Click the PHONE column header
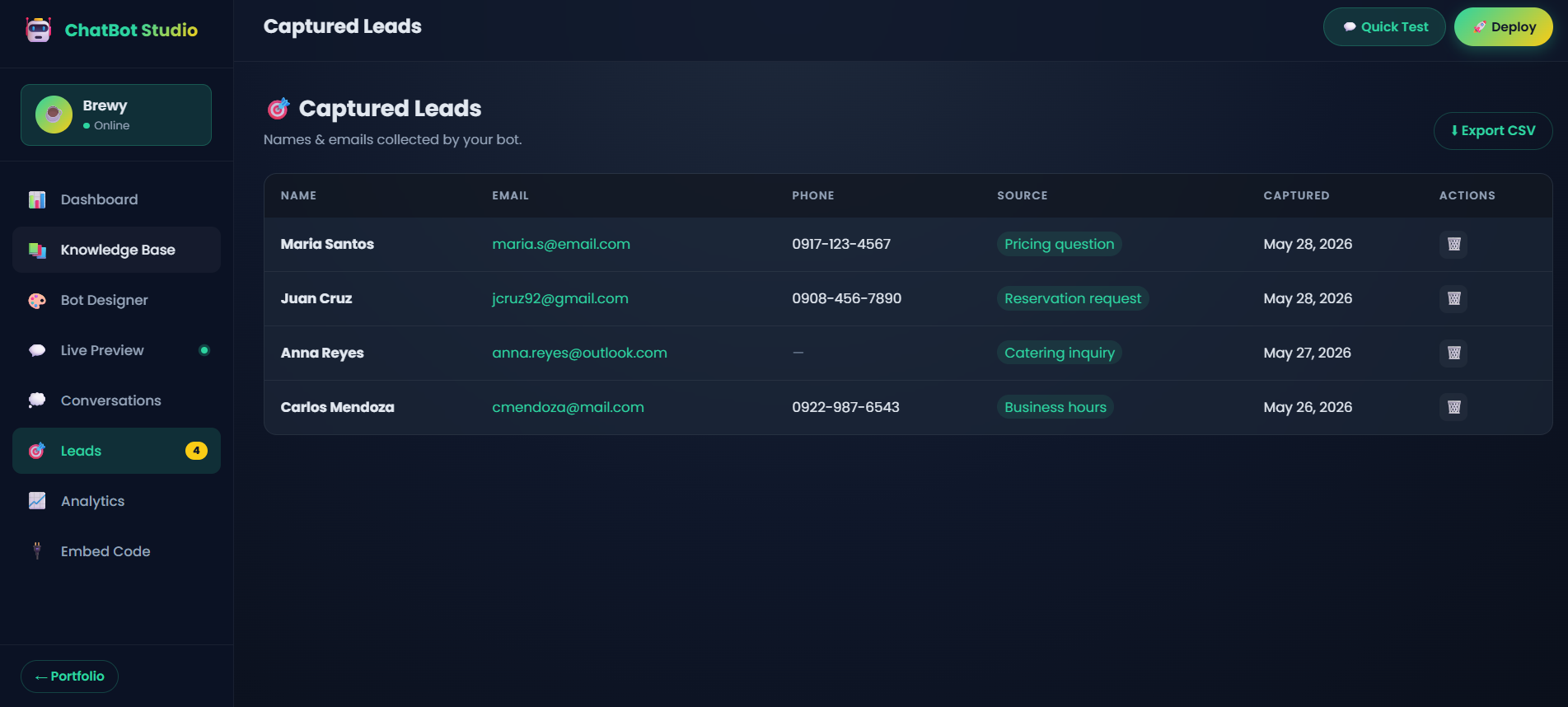 coord(813,195)
